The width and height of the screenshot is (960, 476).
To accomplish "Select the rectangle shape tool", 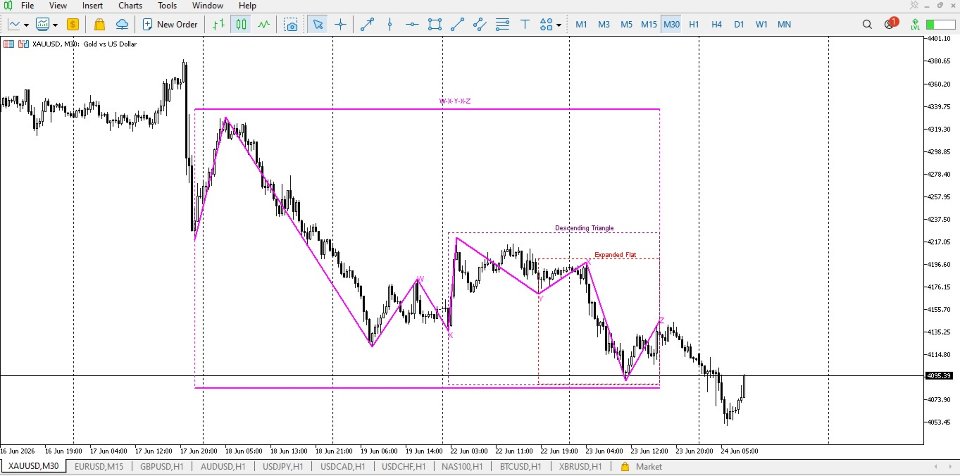I will point(435,25).
